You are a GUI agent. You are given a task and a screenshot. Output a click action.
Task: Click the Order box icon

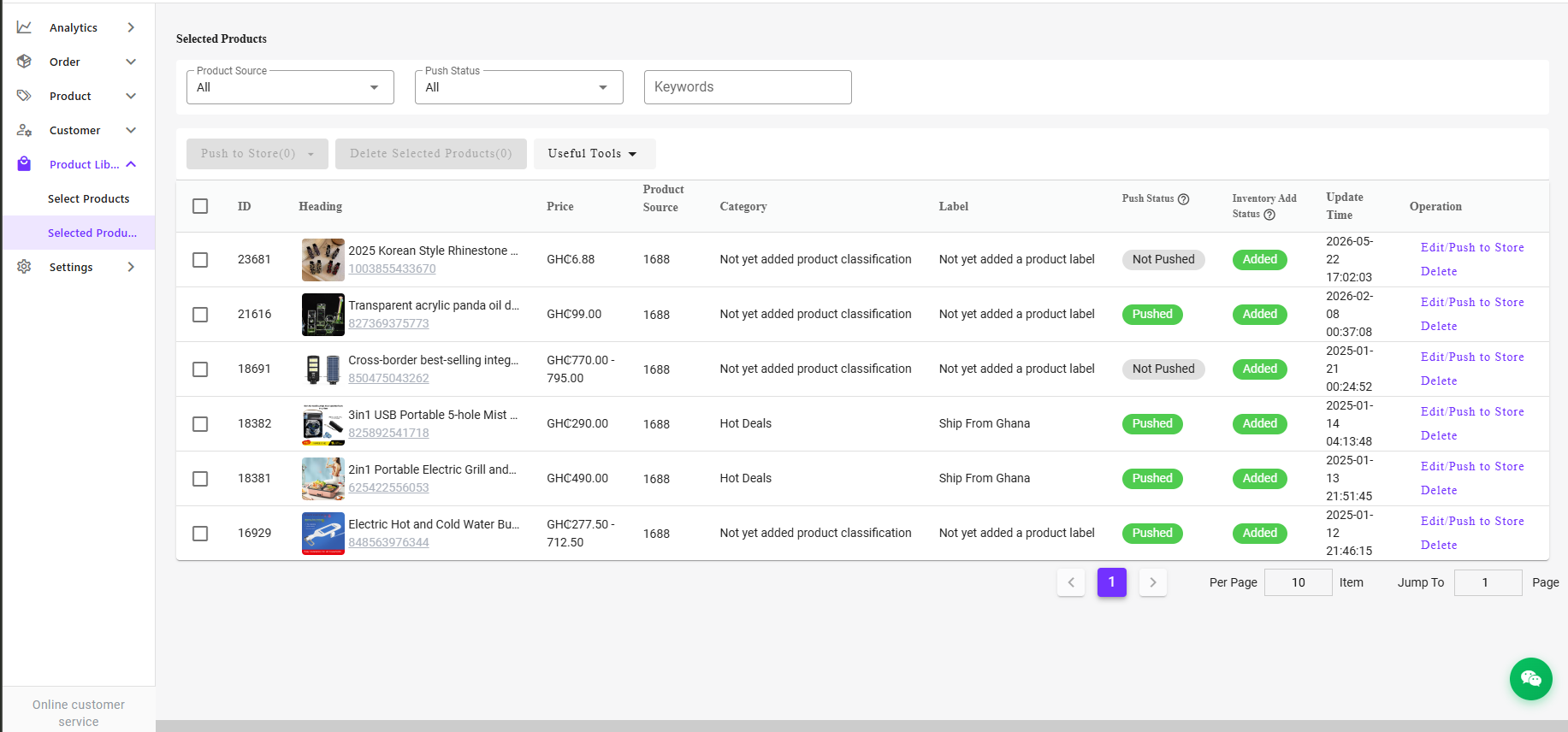click(24, 62)
